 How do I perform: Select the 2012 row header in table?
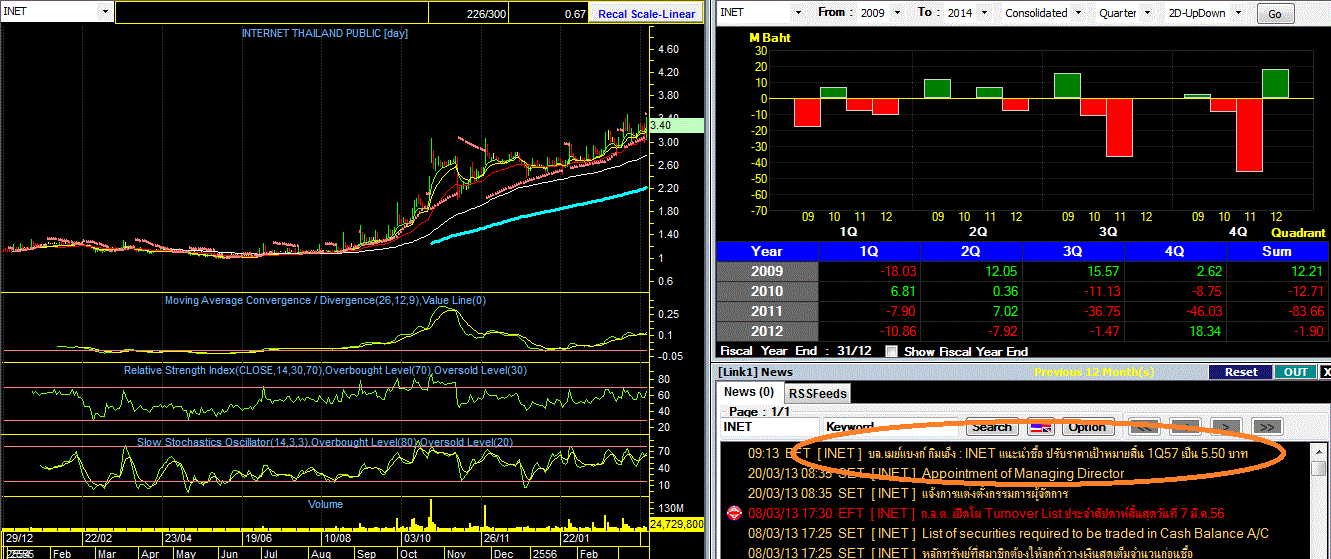pyautogui.click(x=767, y=331)
